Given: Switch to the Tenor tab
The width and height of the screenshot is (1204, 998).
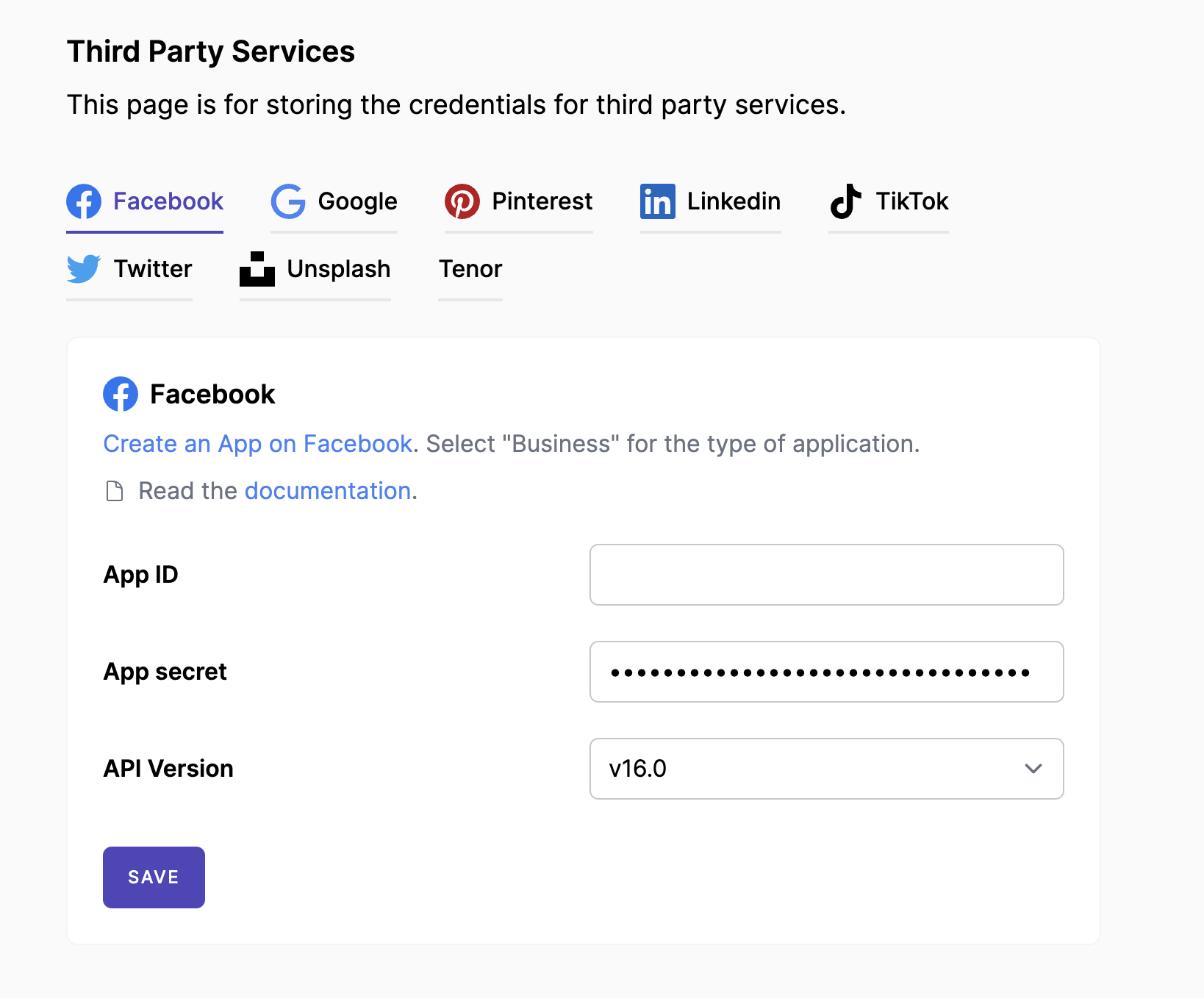Looking at the screenshot, I should click(470, 269).
